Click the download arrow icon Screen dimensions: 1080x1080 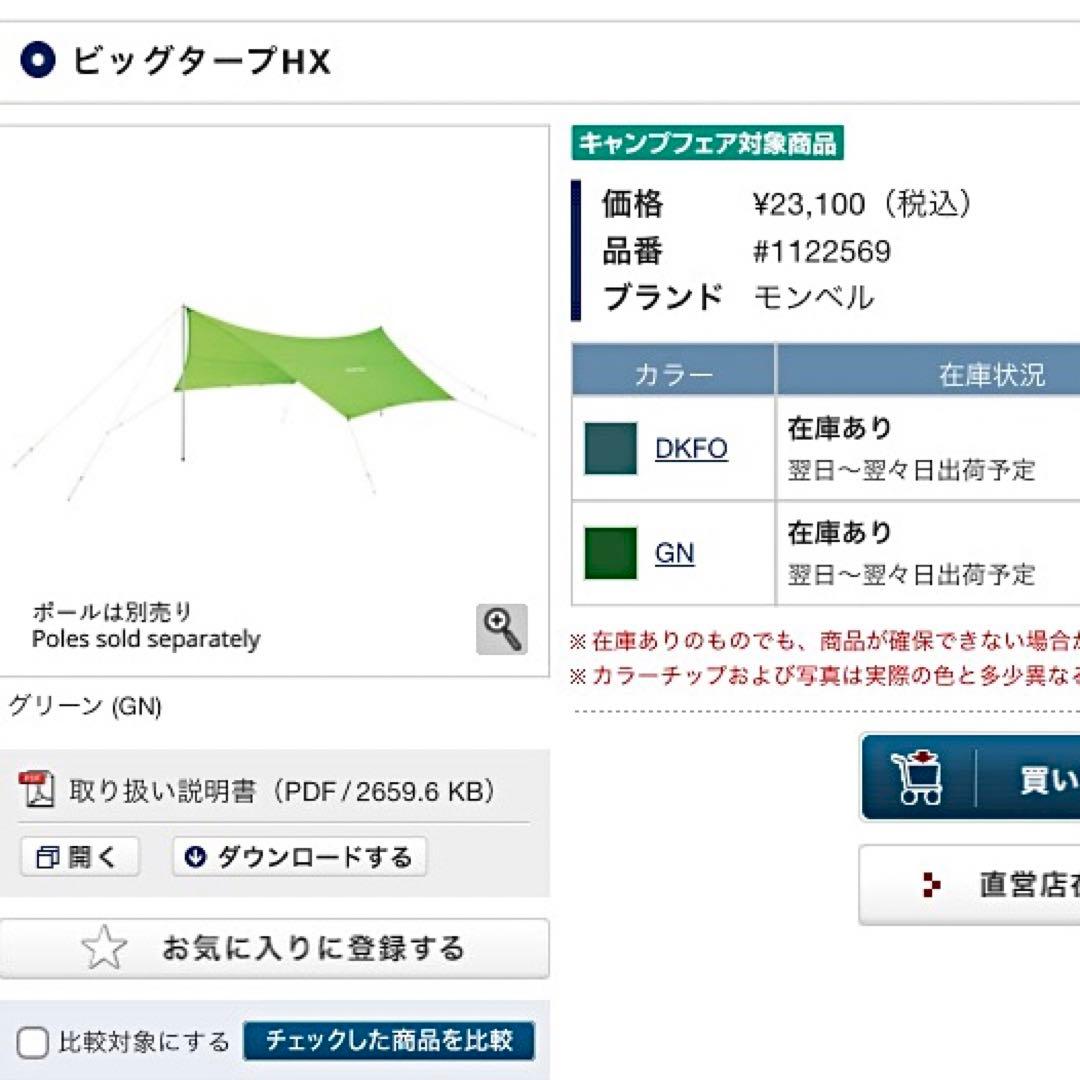195,857
